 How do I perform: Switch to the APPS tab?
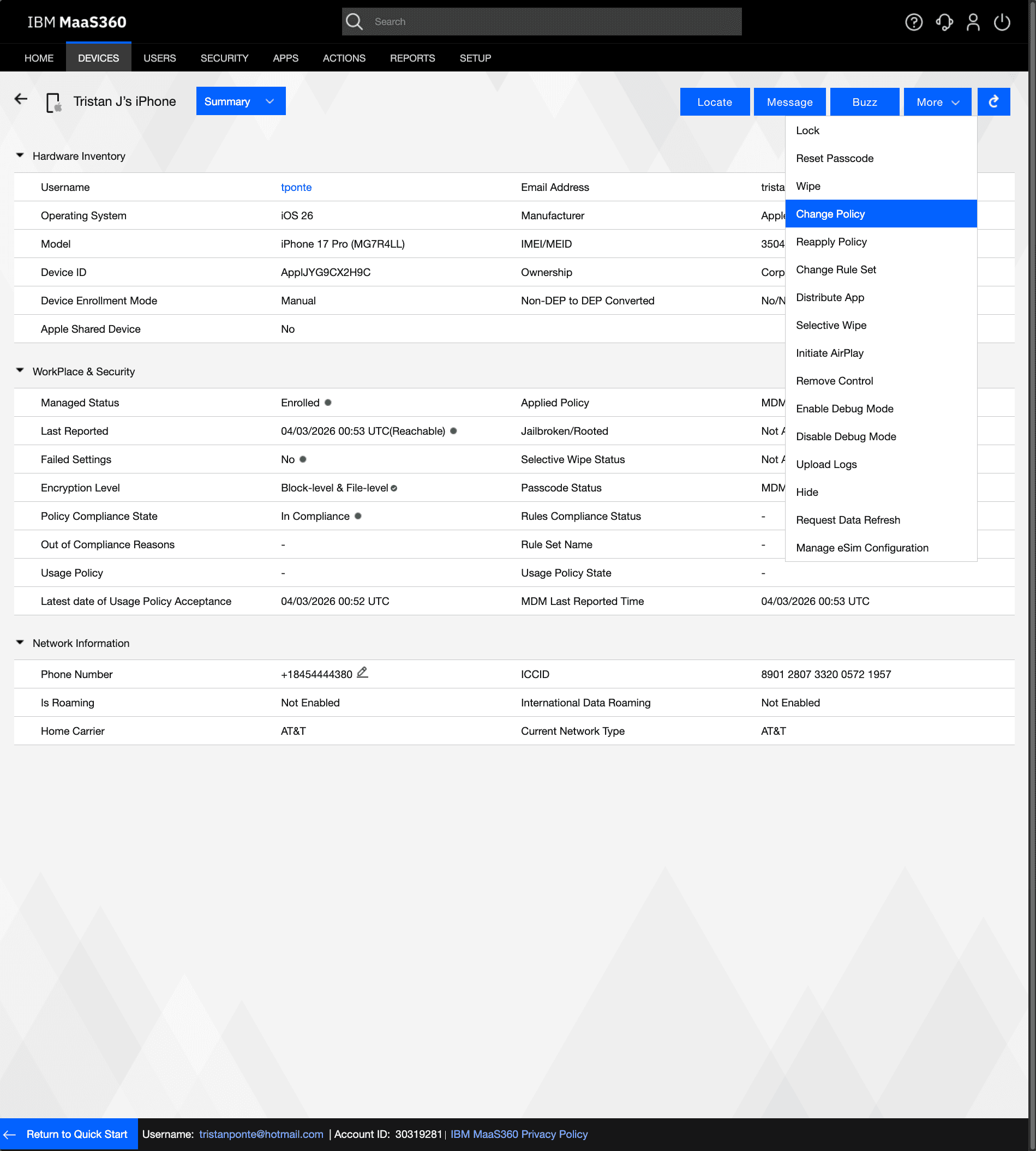[x=285, y=58]
